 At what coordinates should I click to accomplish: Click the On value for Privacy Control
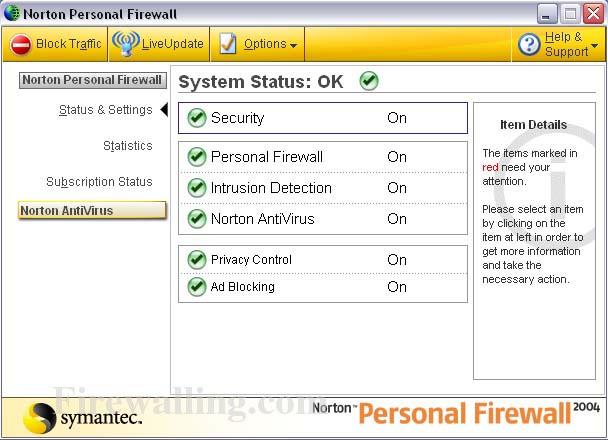click(x=397, y=260)
